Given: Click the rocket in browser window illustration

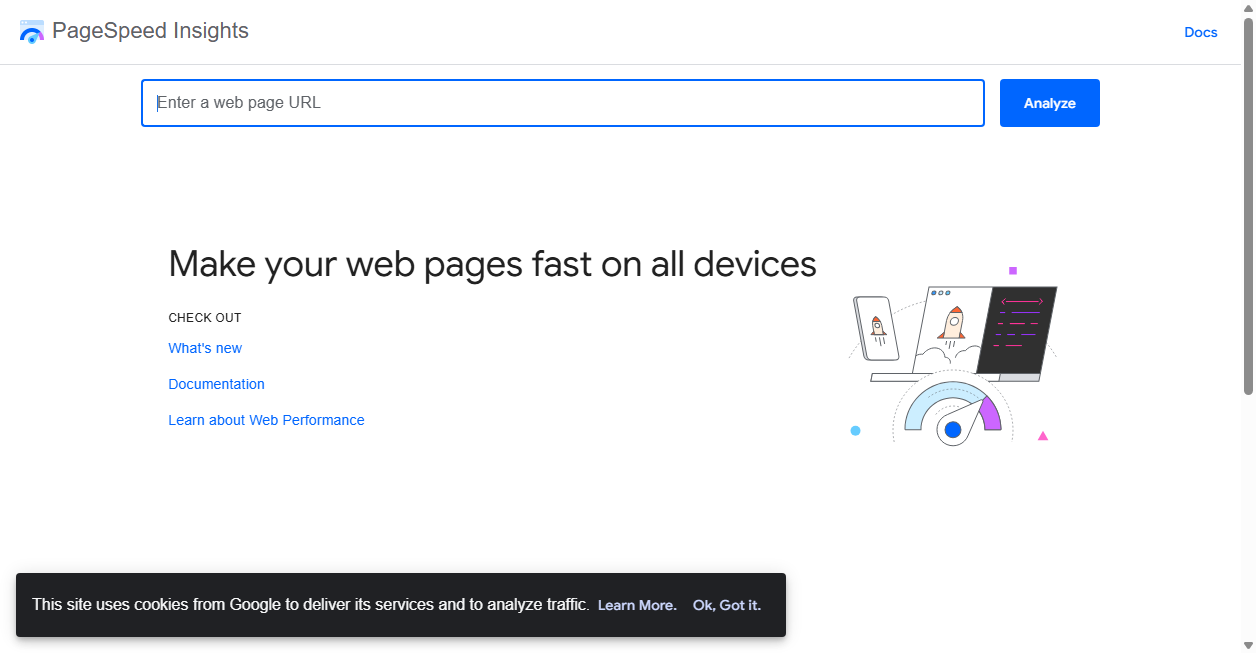Looking at the screenshot, I should tap(951, 328).
